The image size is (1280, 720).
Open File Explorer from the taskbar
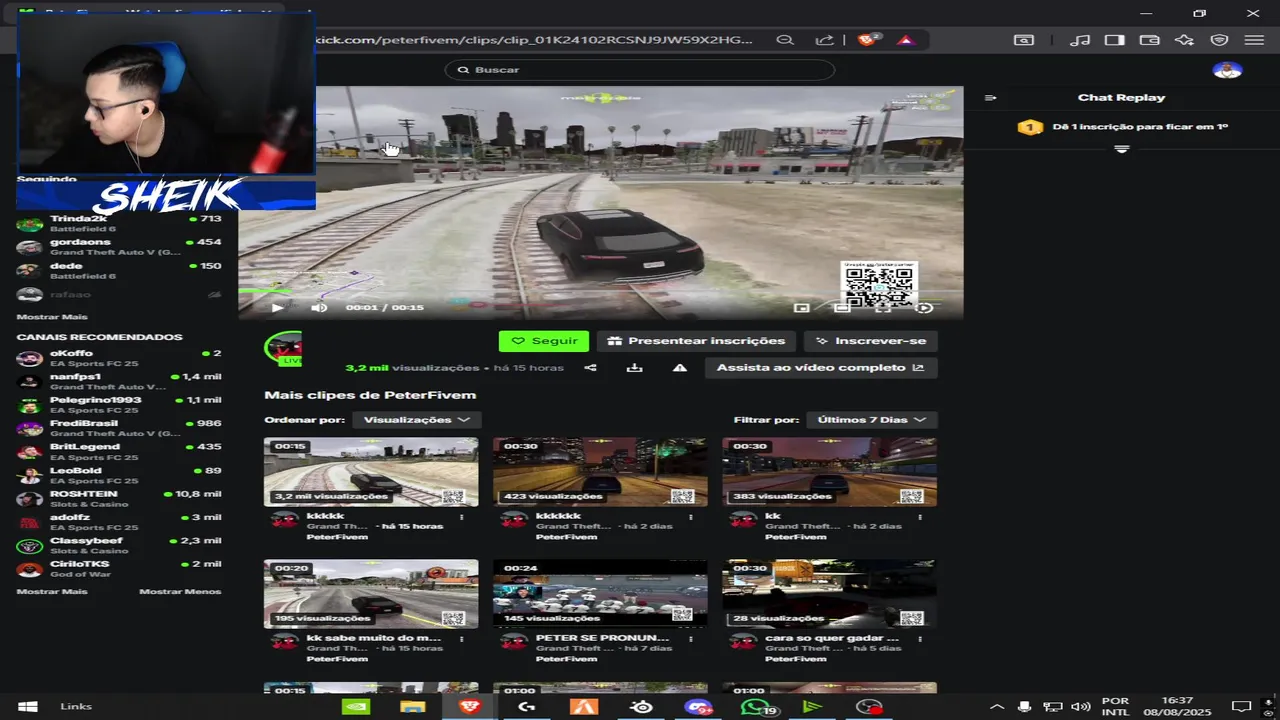(412, 707)
